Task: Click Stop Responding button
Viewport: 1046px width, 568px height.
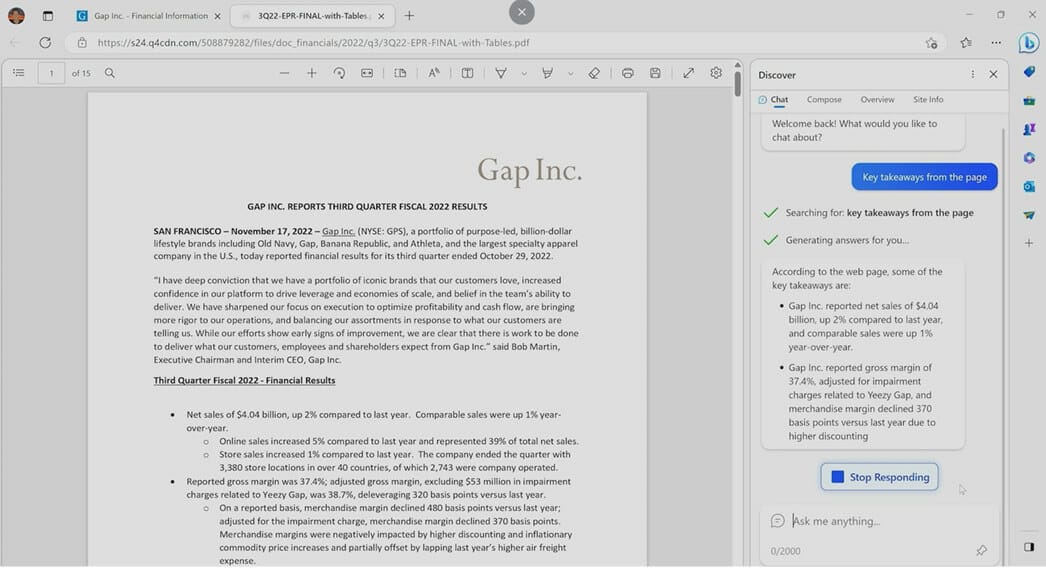Action: pos(879,477)
